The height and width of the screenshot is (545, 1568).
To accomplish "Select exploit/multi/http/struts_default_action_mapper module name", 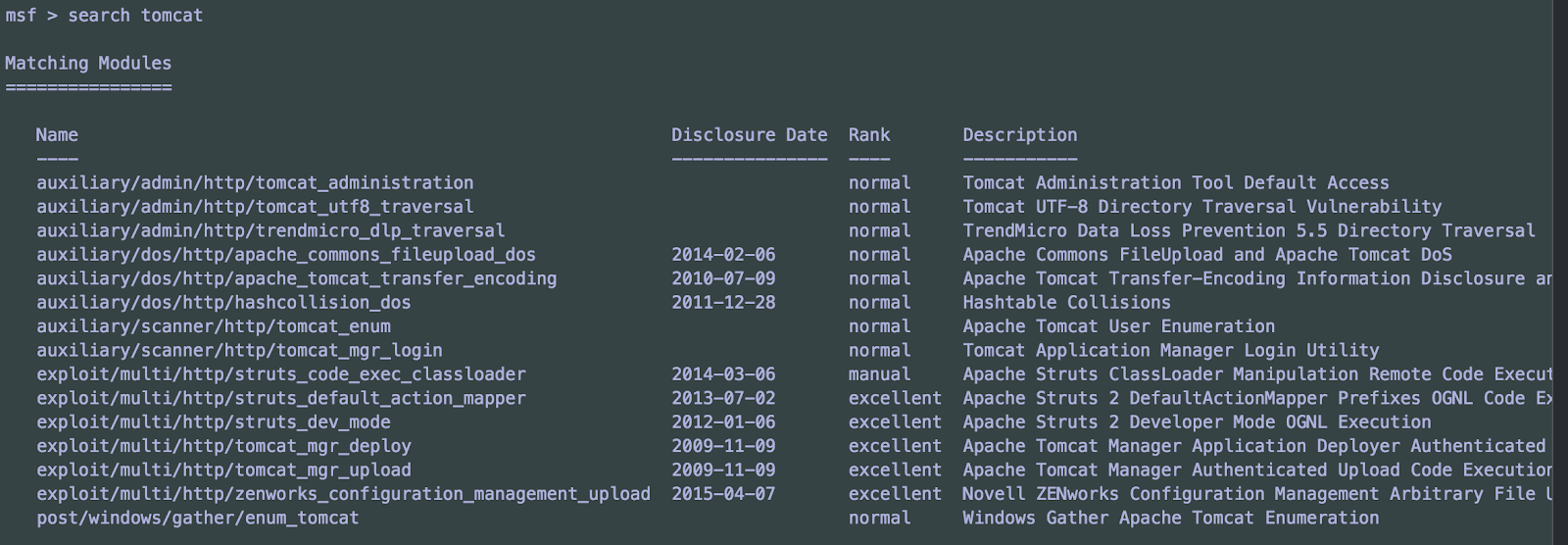I will tap(281, 398).
